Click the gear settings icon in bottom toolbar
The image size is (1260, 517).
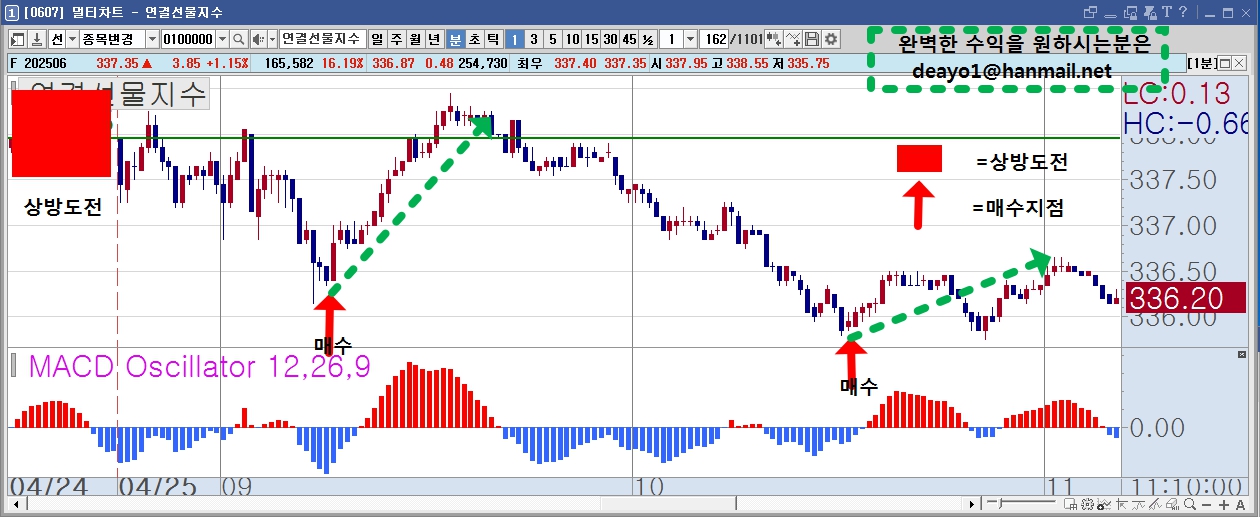[x=1087, y=504]
